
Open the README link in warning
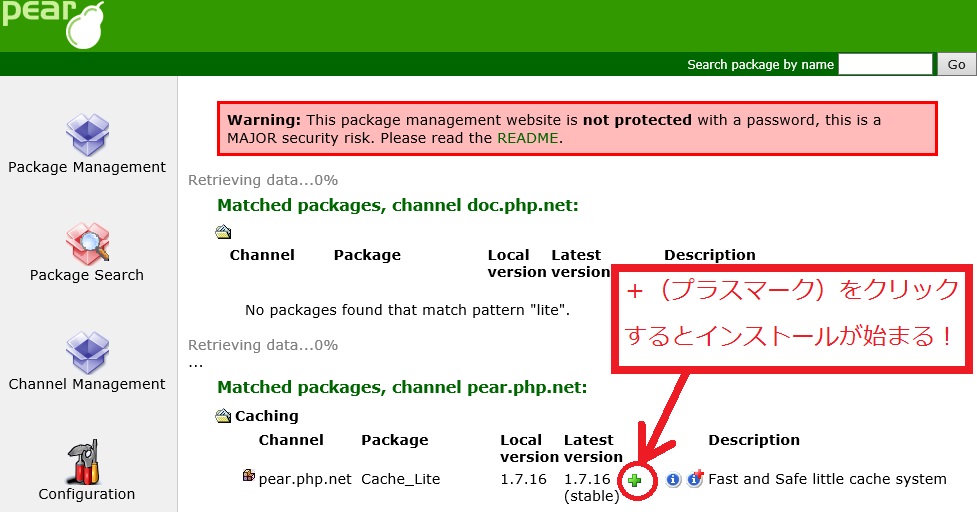click(x=527, y=138)
